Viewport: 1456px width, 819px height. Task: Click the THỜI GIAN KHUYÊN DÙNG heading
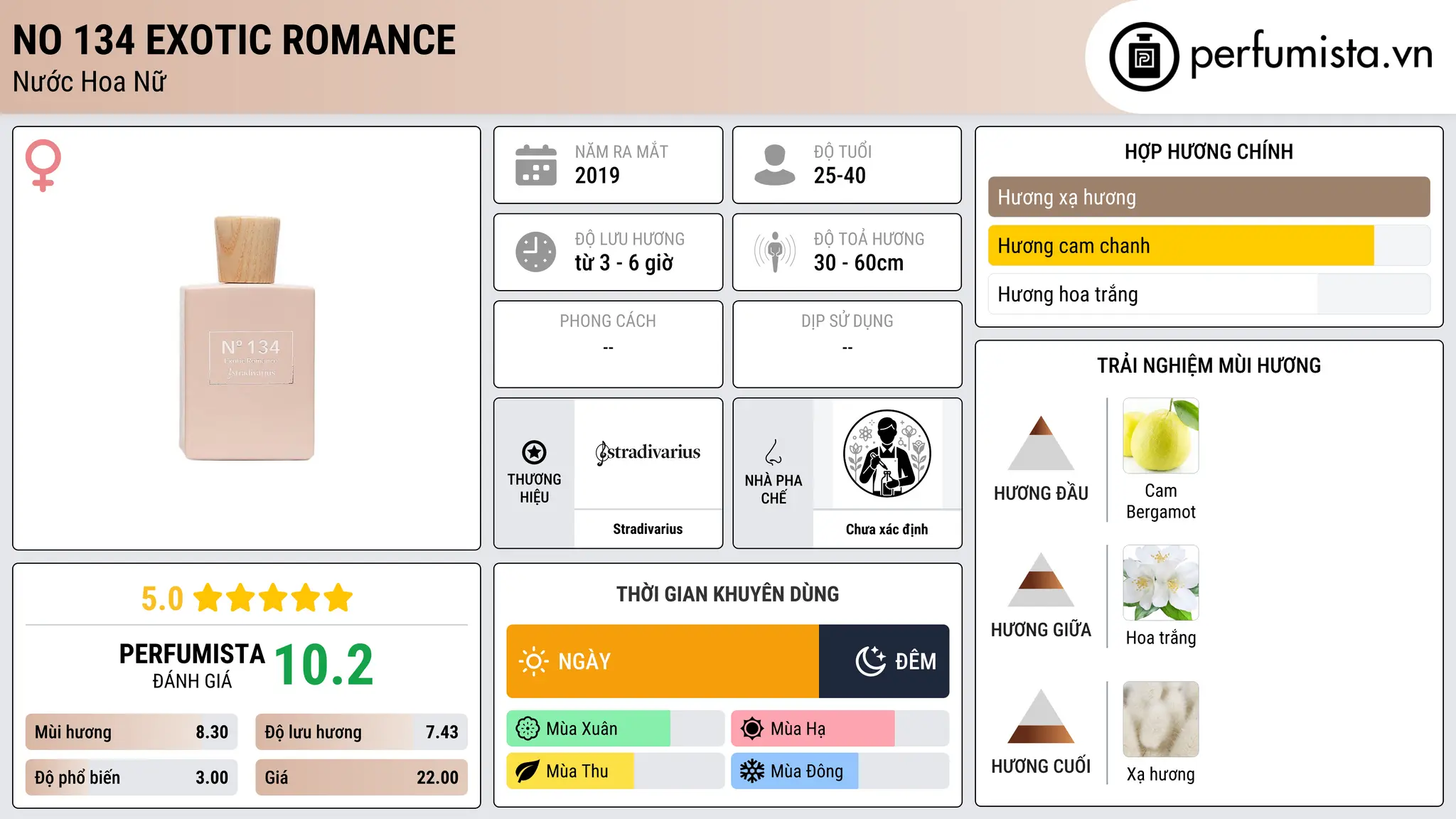[x=728, y=594]
